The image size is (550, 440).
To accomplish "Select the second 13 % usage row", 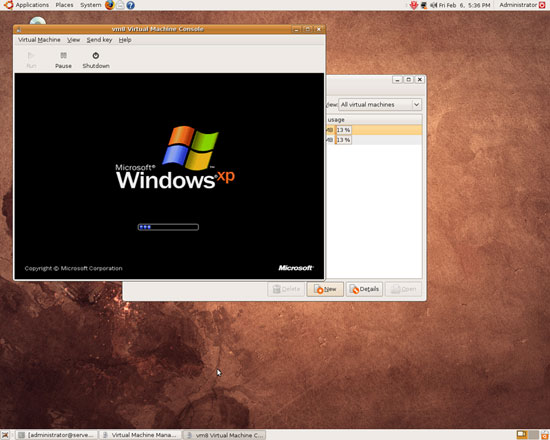I will tap(374, 140).
